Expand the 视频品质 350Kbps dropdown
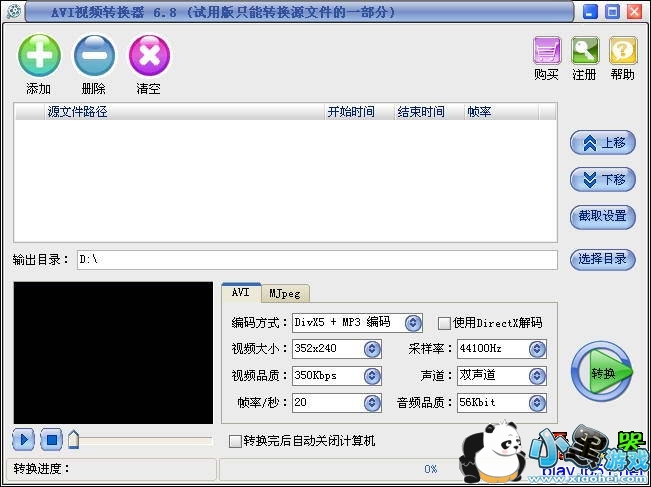The height and width of the screenshot is (487, 651). pyautogui.click(x=372, y=376)
